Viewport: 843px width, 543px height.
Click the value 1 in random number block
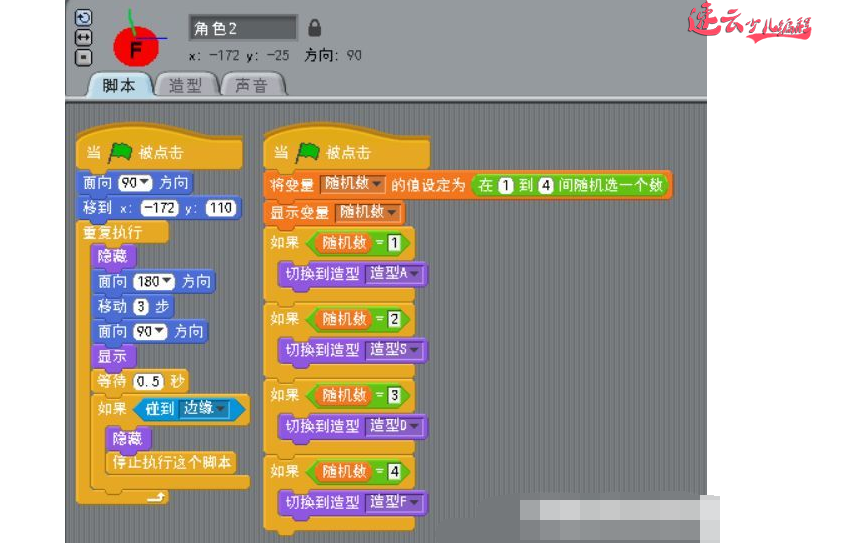pyautogui.click(x=505, y=186)
